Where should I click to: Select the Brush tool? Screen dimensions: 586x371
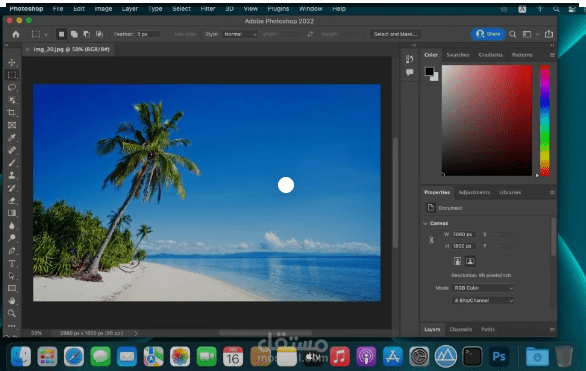click(x=12, y=163)
